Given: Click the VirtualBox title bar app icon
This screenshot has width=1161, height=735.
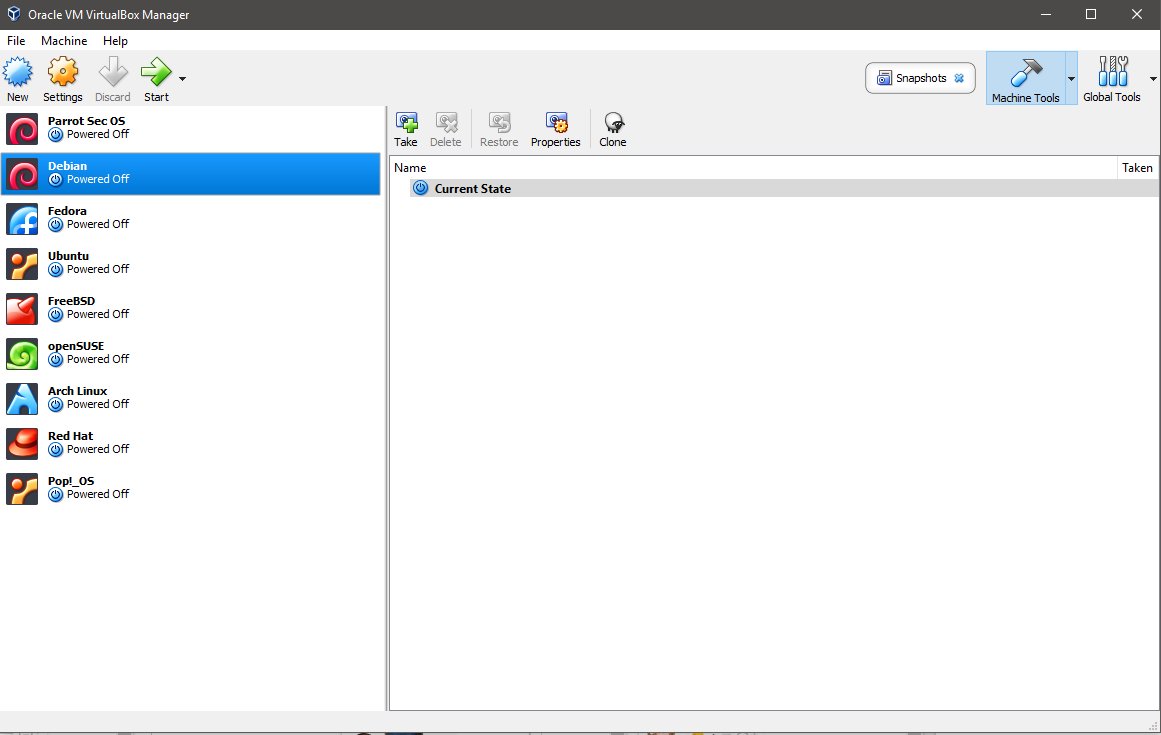Looking at the screenshot, I should click(x=14, y=14).
